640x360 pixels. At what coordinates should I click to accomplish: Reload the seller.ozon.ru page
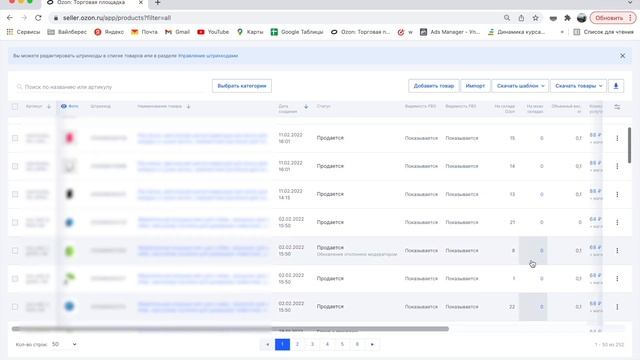38,18
